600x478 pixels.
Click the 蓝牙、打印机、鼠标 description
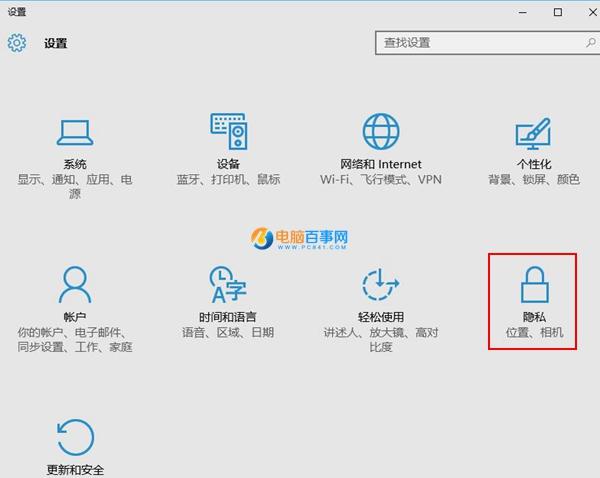228,179
